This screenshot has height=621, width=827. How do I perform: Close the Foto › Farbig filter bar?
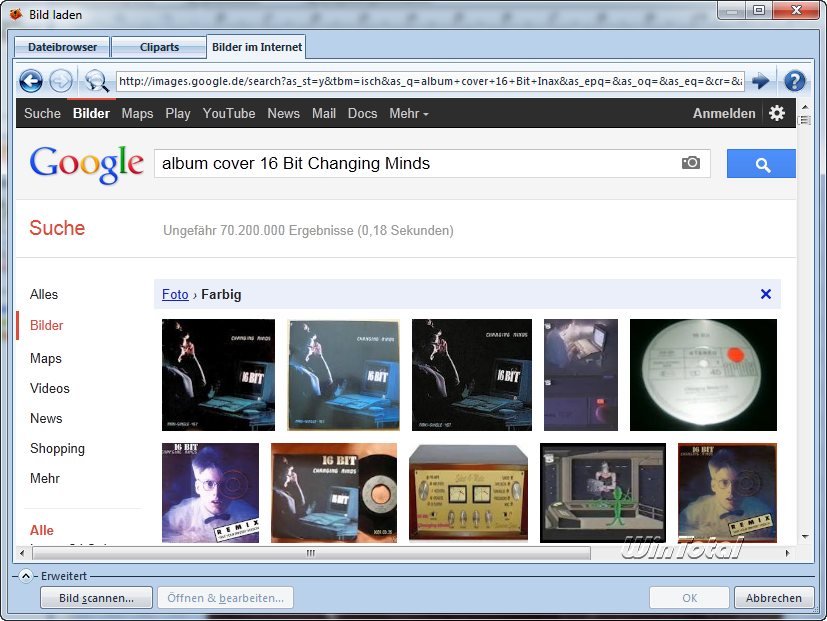(766, 294)
